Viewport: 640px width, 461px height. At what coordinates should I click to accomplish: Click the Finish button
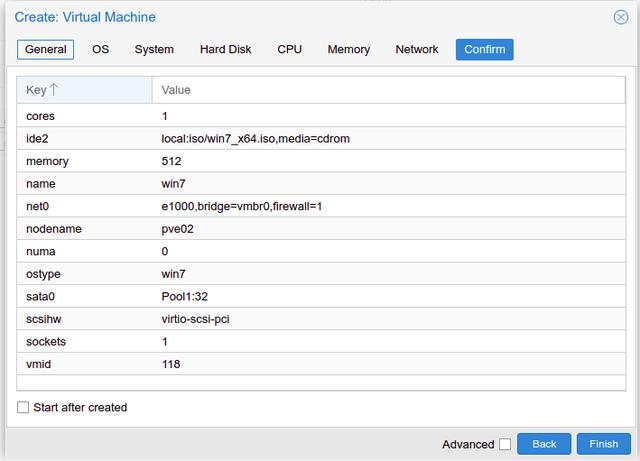pyautogui.click(x=604, y=444)
